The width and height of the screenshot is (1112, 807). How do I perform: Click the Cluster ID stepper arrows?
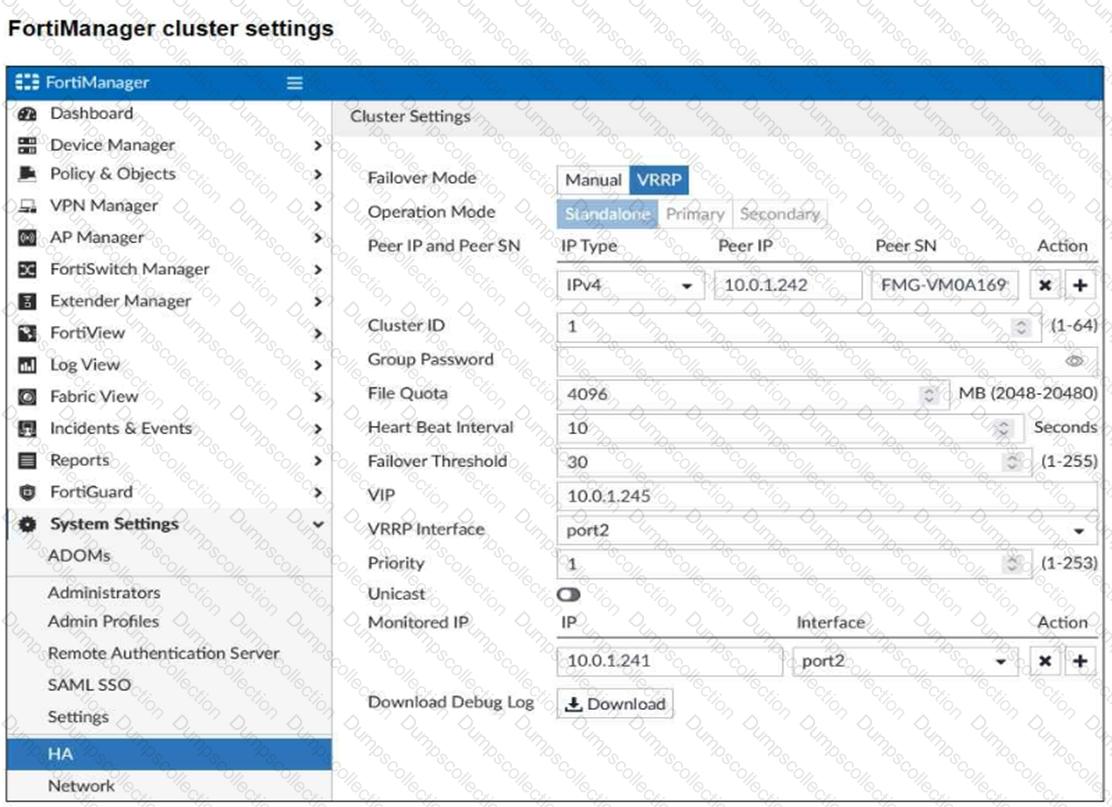(1020, 326)
